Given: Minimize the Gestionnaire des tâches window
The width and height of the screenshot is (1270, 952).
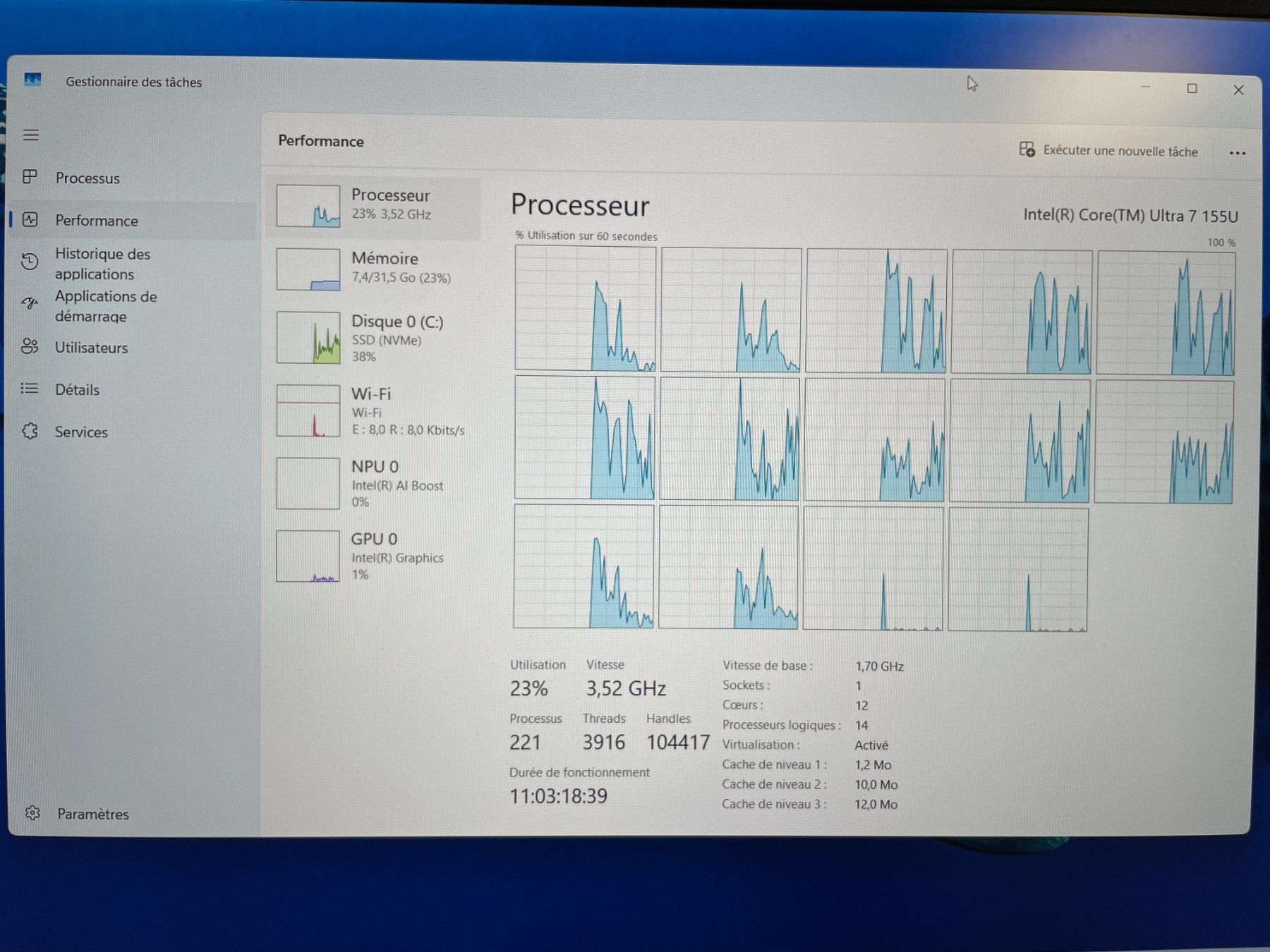Looking at the screenshot, I should click(1146, 87).
